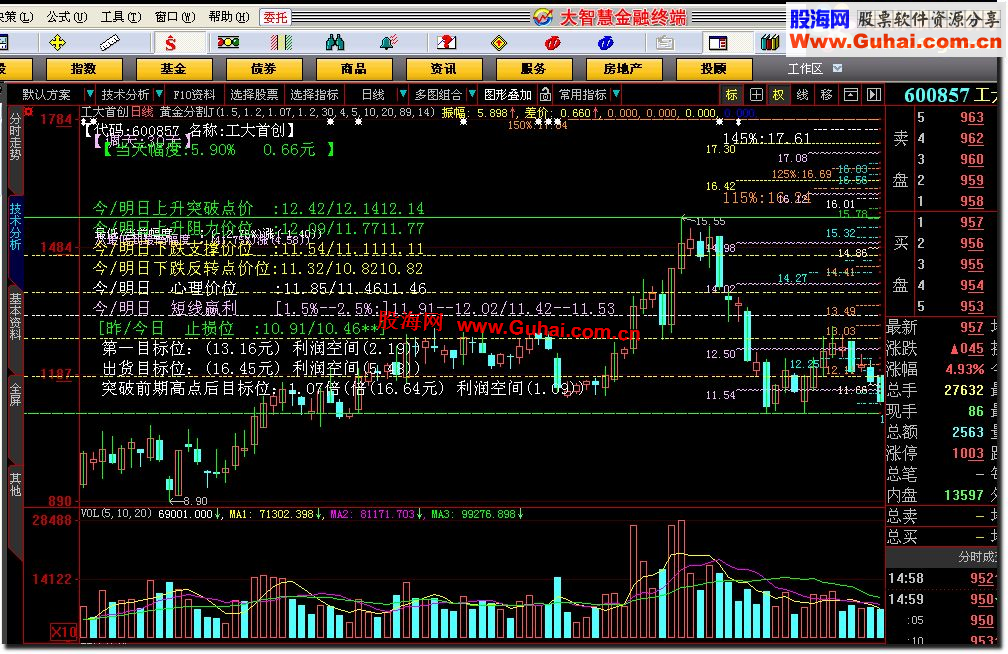Toggle the 移 move button
This screenshot has height=654, width=1008.
click(827, 95)
